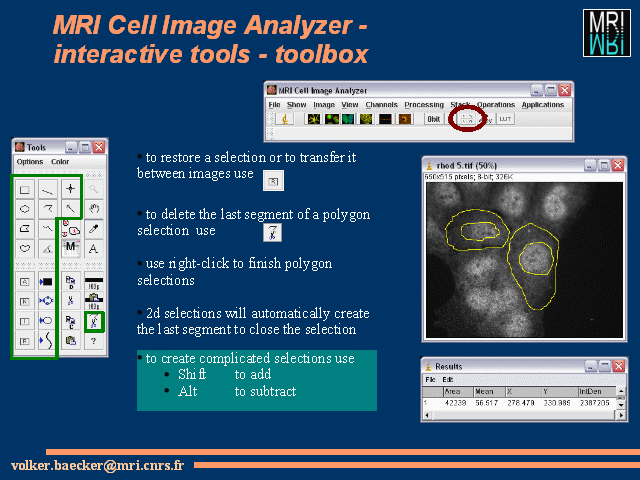The height and width of the screenshot is (480, 640).
Task: Click the rhod 5.tif image window title bar
Action: coord(524,165)
